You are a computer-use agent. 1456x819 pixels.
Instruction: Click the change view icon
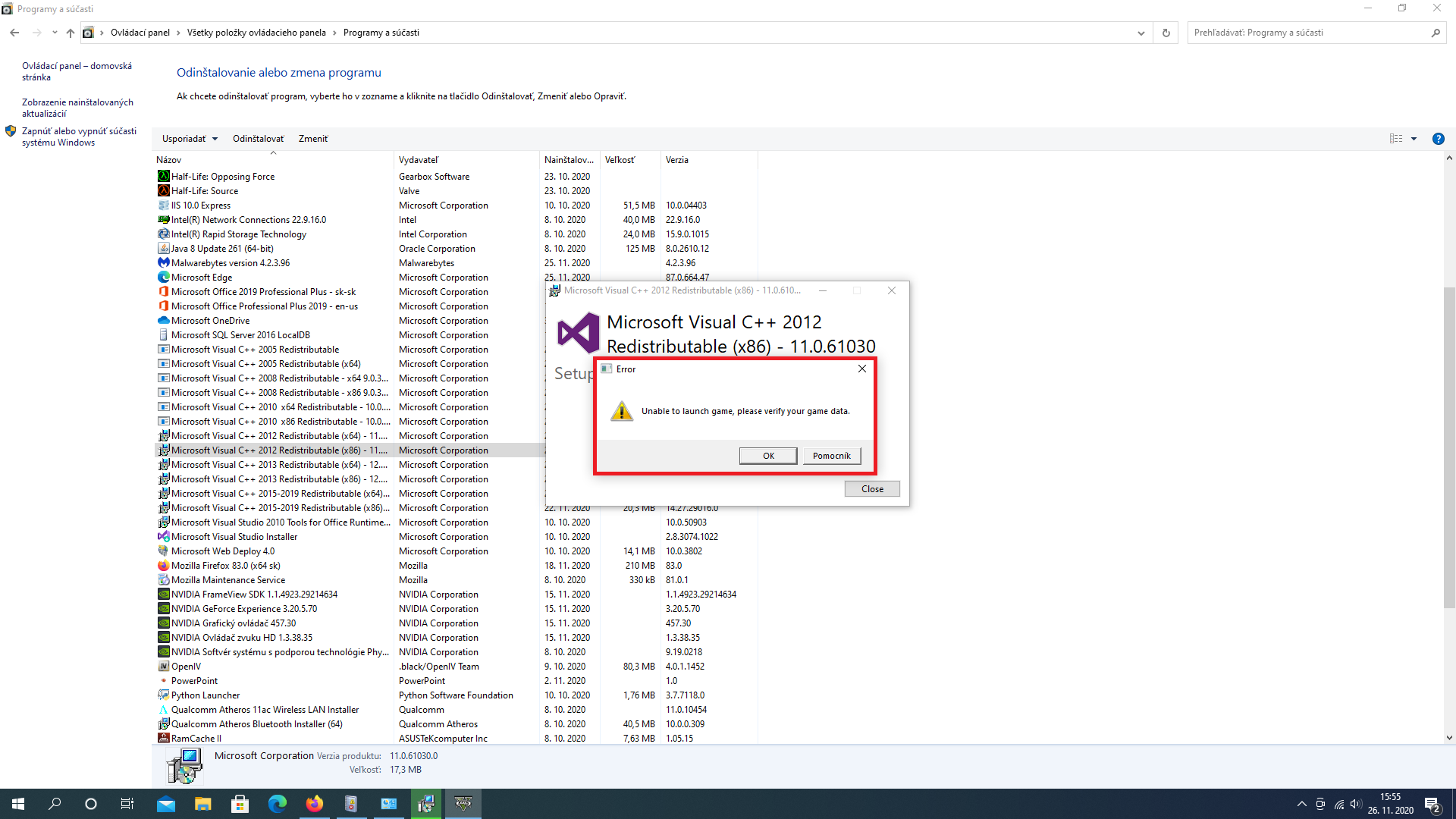coord(1396,139)
